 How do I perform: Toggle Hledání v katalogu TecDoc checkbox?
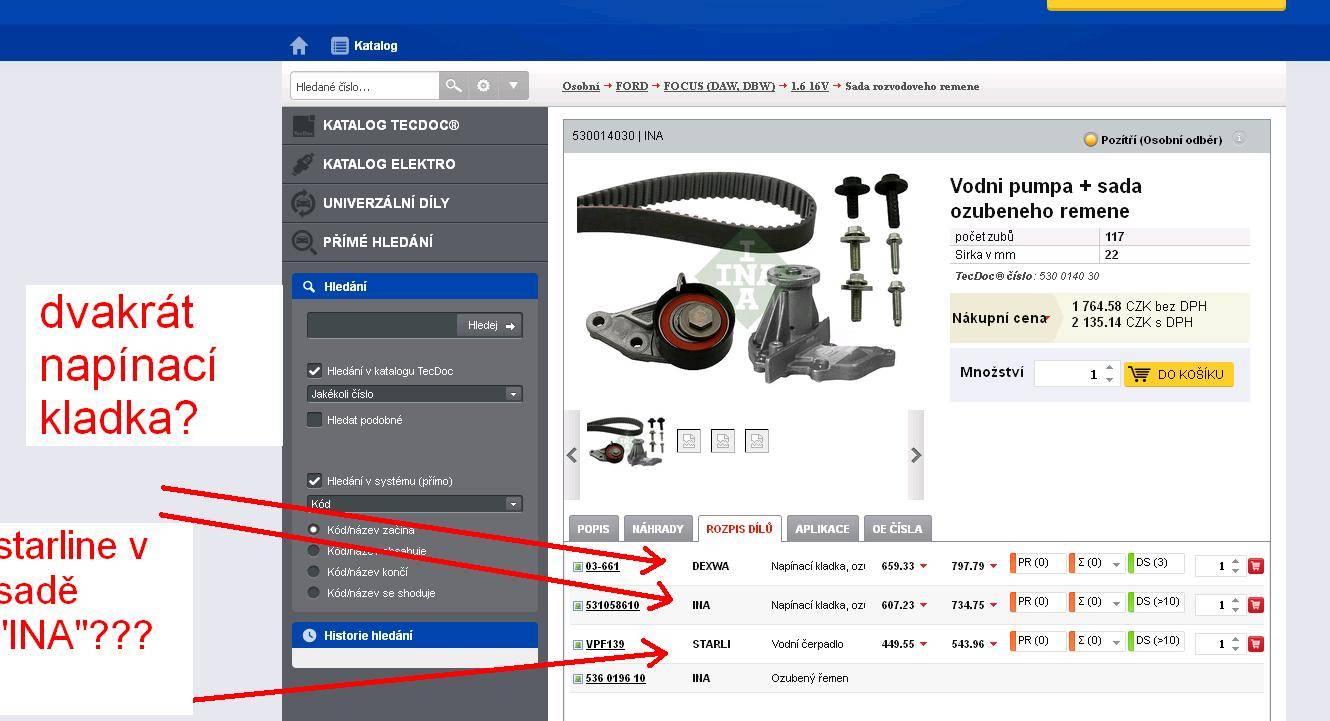[314, 371]
